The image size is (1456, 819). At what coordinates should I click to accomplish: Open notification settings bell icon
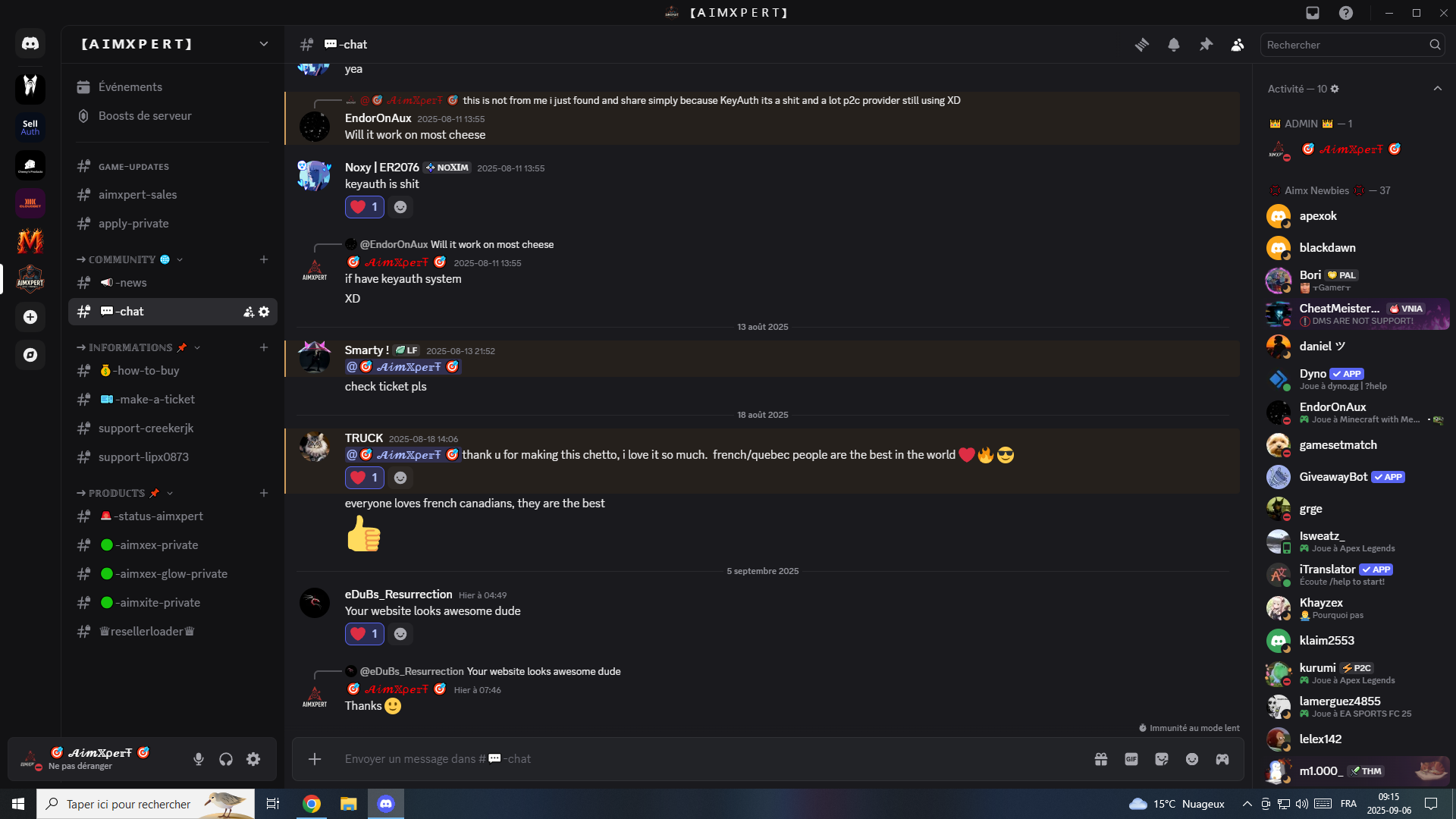click(x=1174, y=45)
